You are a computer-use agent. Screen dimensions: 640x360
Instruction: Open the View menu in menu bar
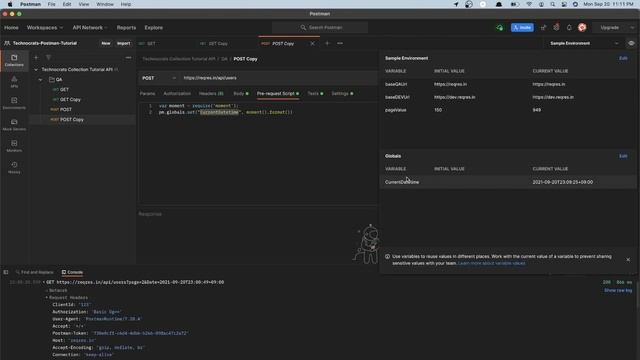[x=84, y=4]
